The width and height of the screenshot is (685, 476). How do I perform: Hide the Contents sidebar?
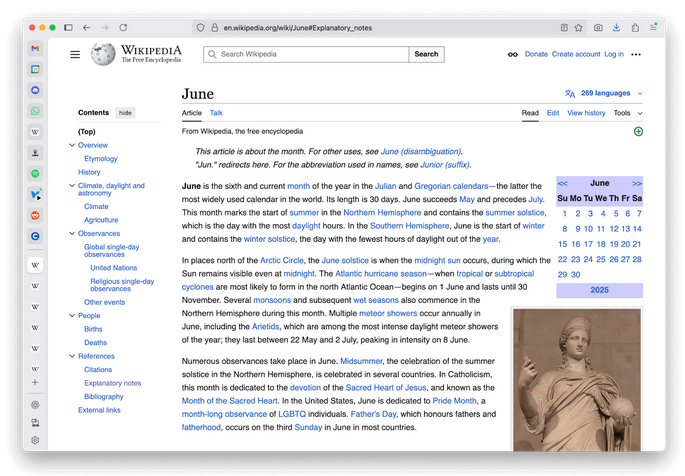tap(125, 113)
